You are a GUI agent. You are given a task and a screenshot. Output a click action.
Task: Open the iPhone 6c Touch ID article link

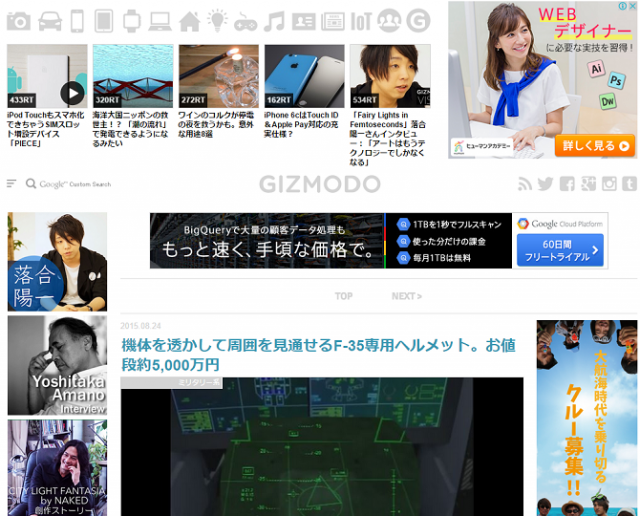(x=301, y=125)
